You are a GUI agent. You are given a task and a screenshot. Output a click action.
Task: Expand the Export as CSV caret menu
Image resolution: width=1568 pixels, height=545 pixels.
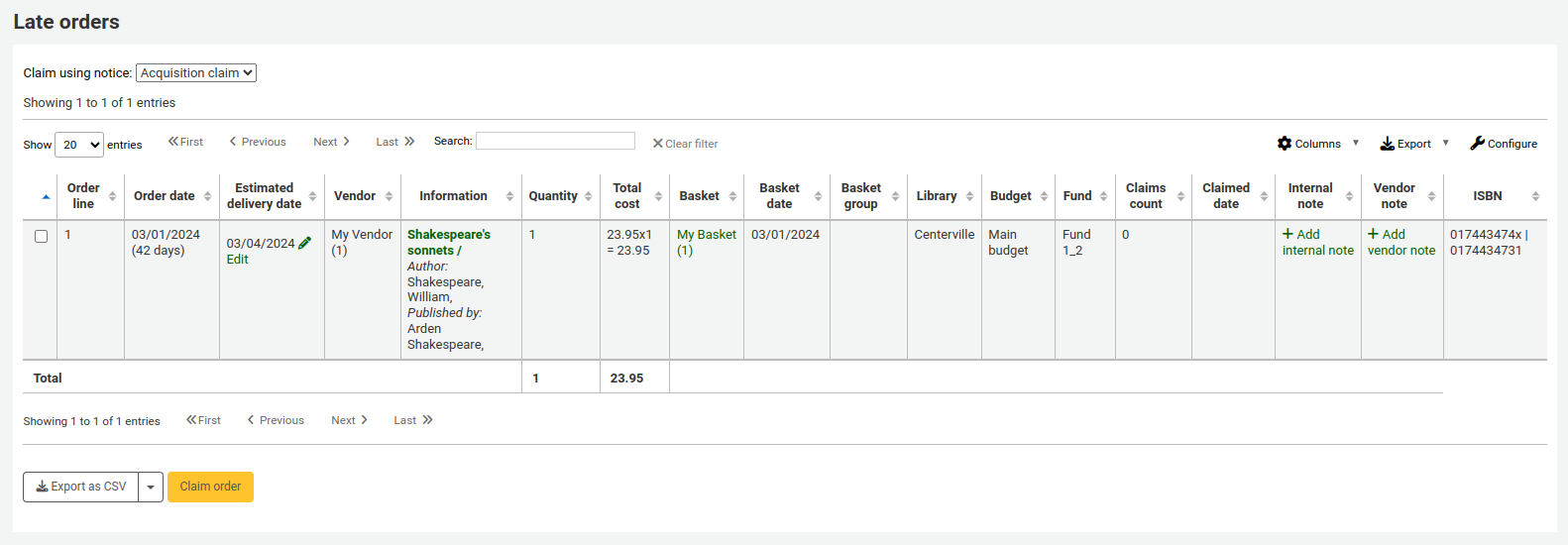tap(151, 488)
